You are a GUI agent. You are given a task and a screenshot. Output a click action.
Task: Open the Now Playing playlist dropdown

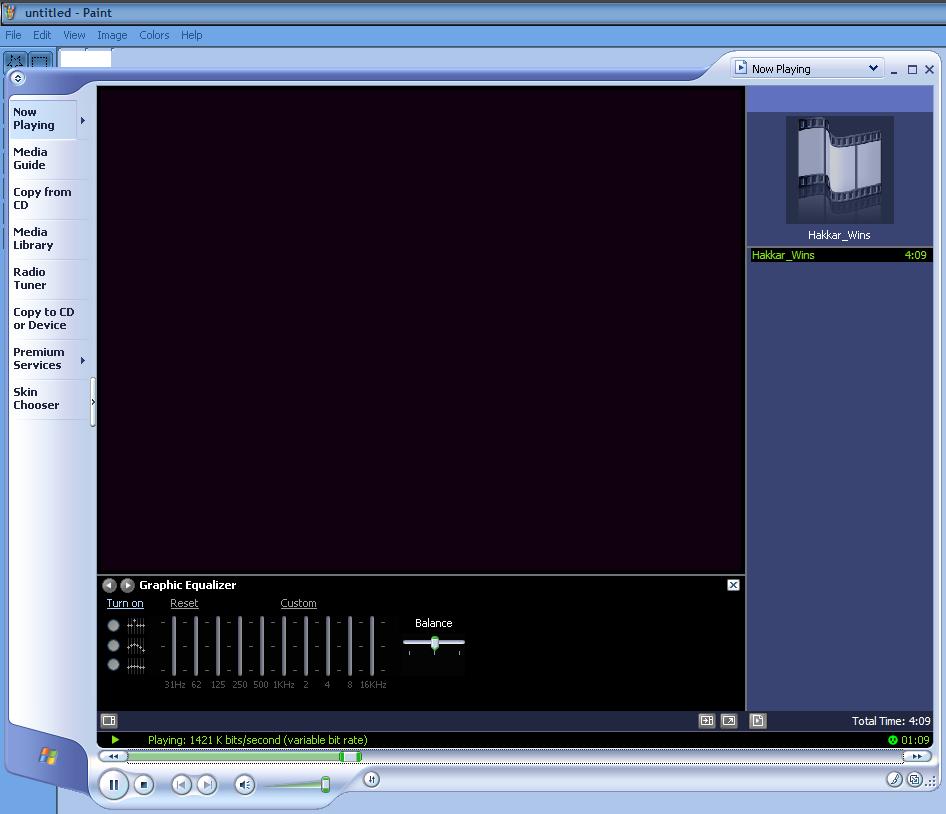click(807, 68)
